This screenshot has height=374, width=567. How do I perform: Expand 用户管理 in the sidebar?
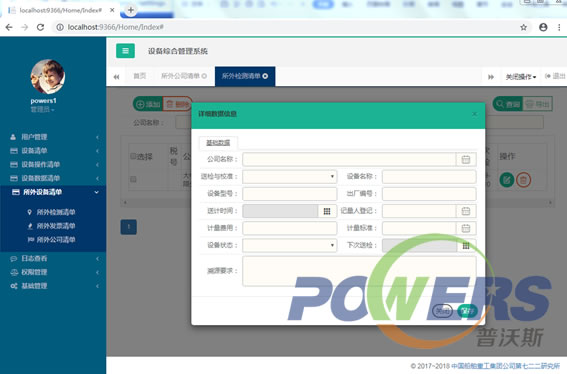[54, 137]
